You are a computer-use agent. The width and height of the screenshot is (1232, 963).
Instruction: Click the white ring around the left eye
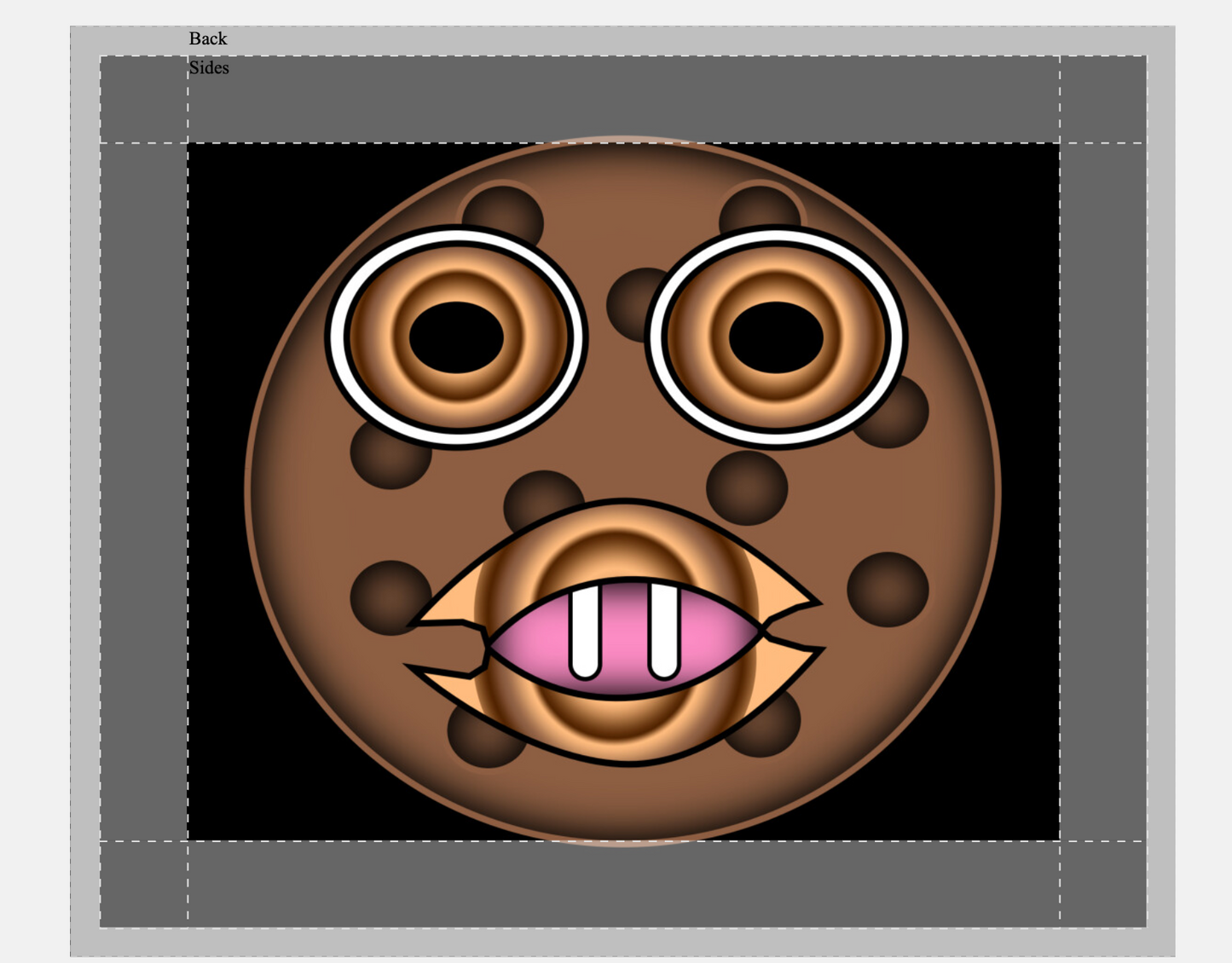pos(338,337)
